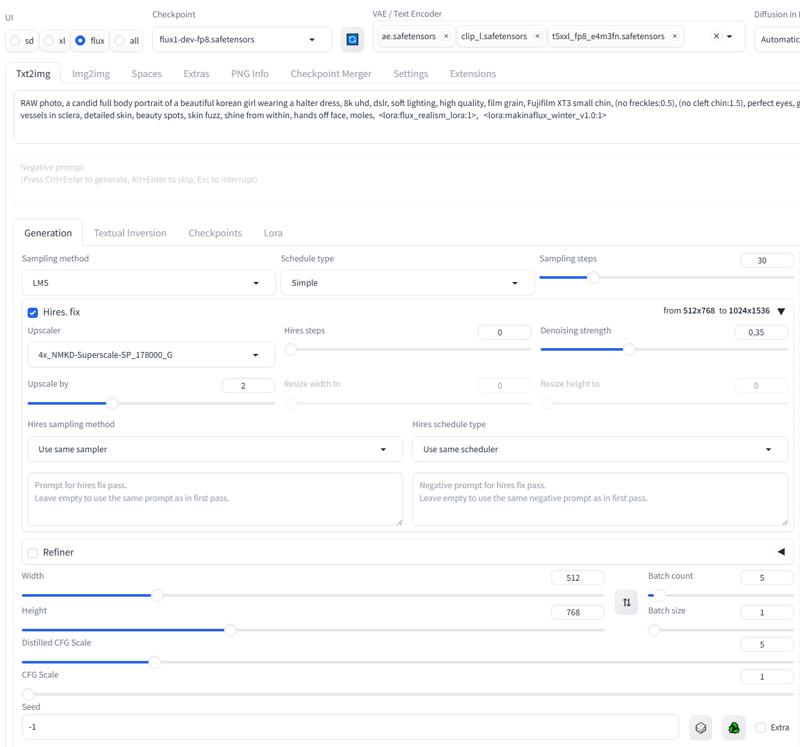Select the xl UI radio button
The image size is (800, 747).
pos(49,40)
